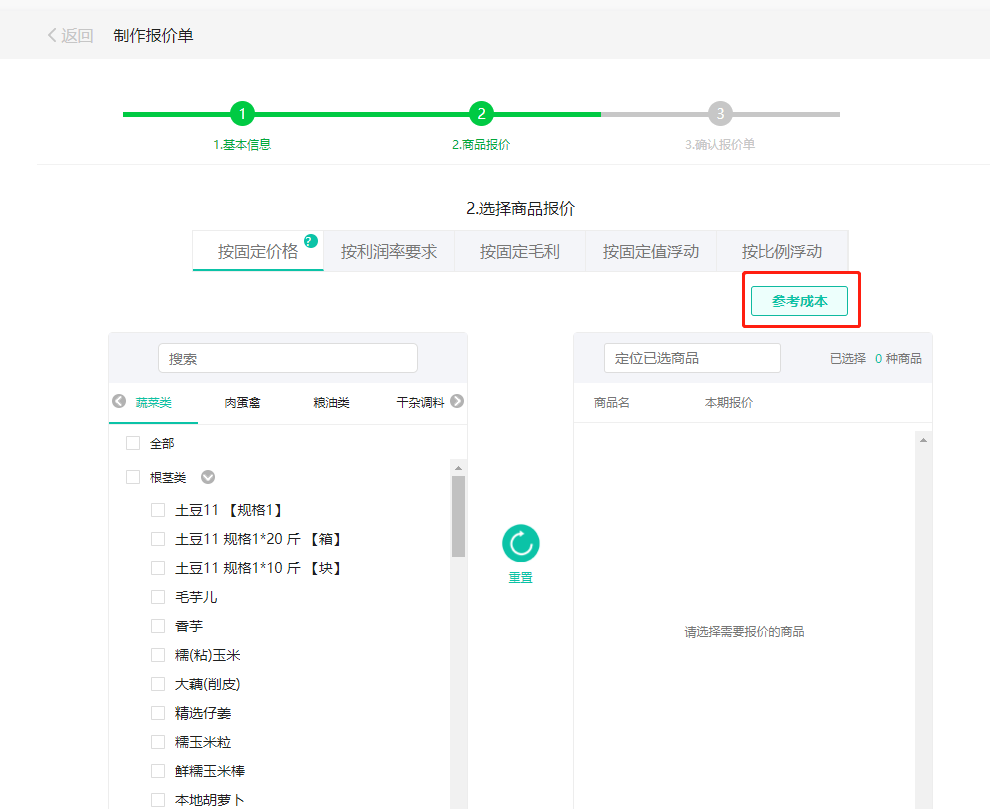Image resolution: width=990 pixels, height=809 pixels.
Task: Select step 3 circle 确认报价单 in progress bar
Action: click(x=722, y=114)
